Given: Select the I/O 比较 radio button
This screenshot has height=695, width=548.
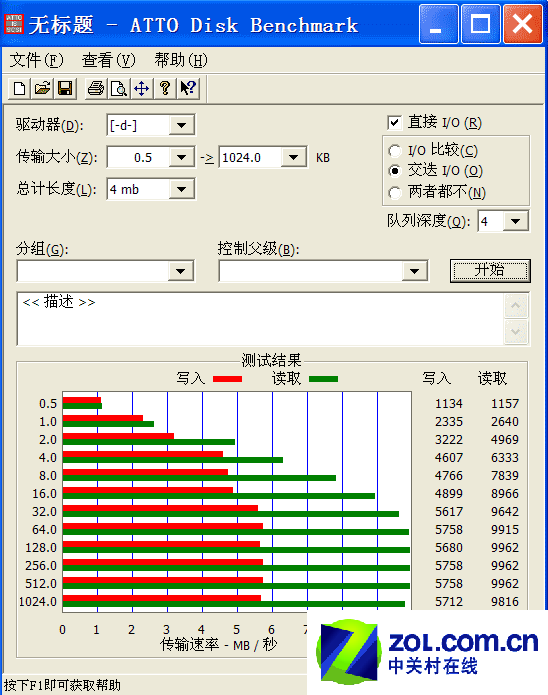Looking at the screenshot, I should (394, 151).
